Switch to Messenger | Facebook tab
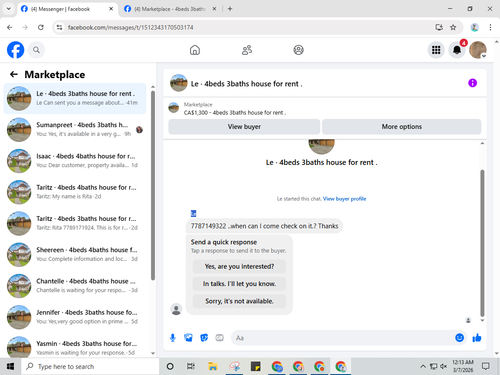This screenshot has width=500, height=375. [x=67, y=9]
